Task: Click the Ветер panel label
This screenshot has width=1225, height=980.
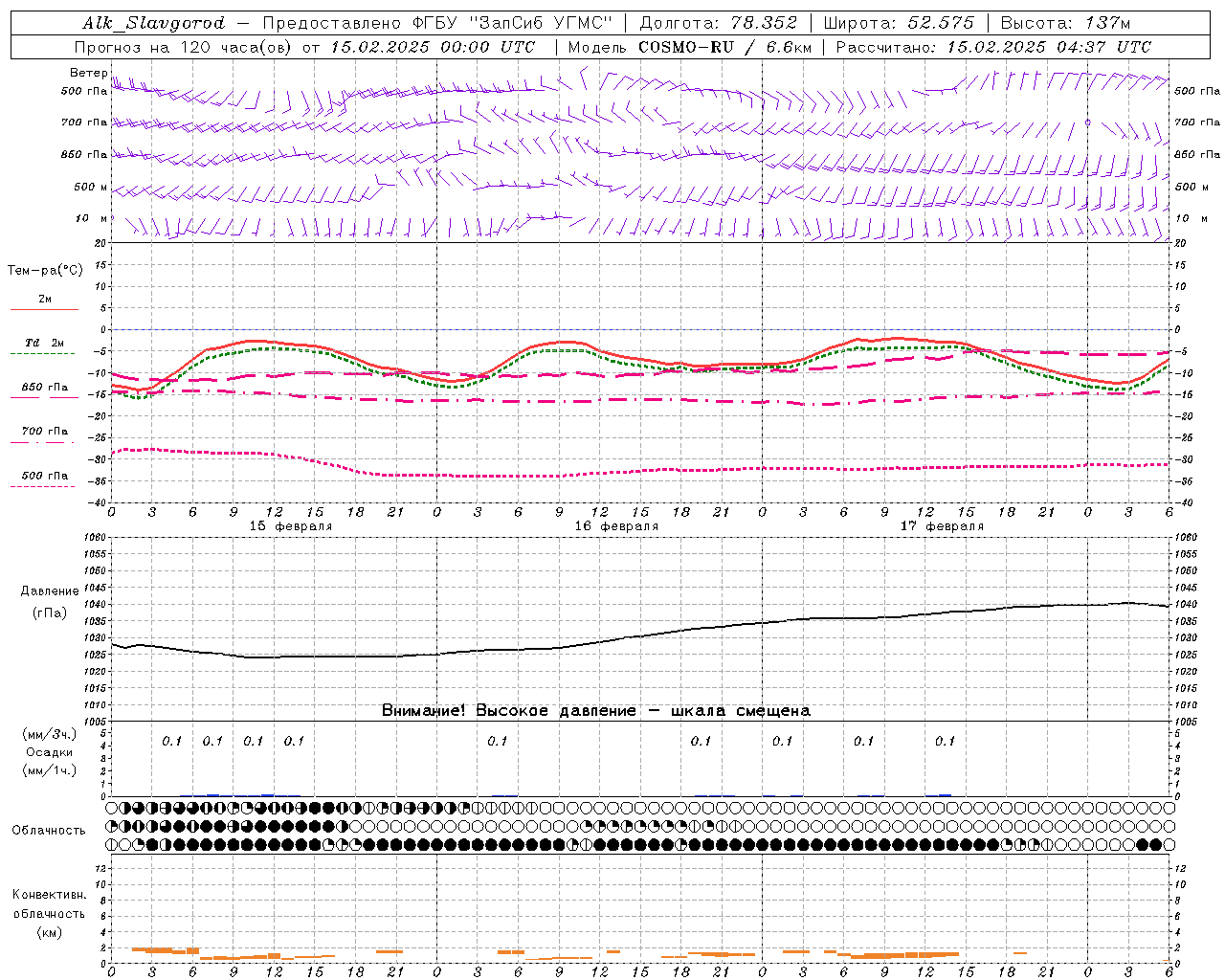Action: tap(88, 73)
